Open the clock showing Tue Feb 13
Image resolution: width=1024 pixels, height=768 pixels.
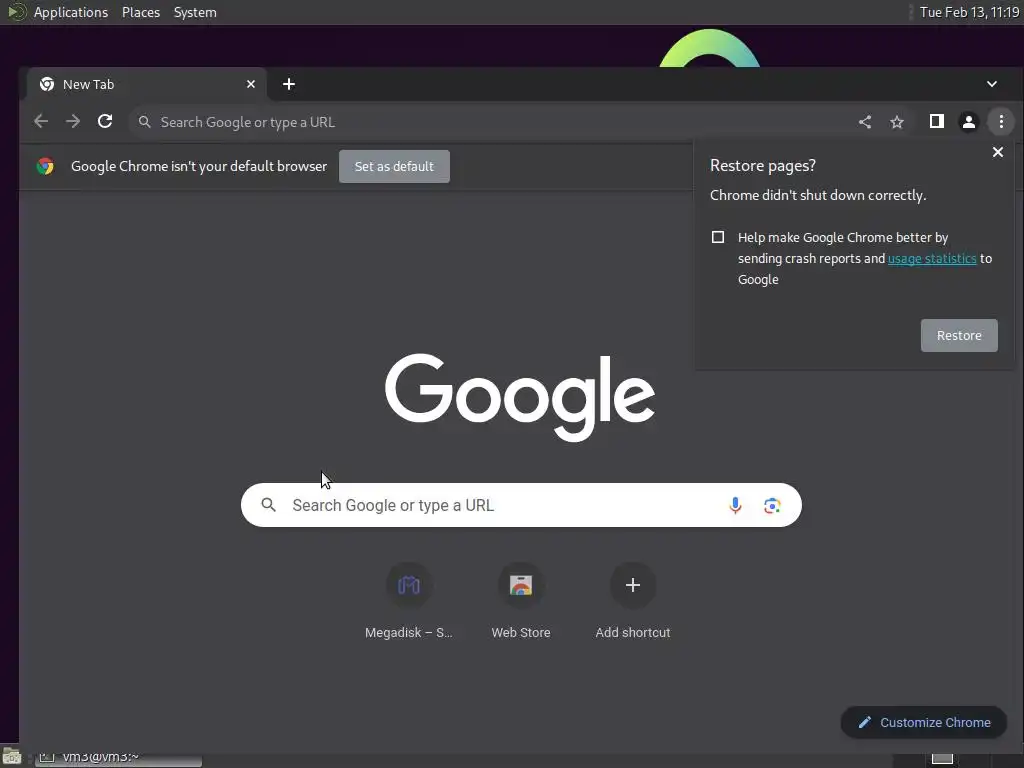click(969, 12)
